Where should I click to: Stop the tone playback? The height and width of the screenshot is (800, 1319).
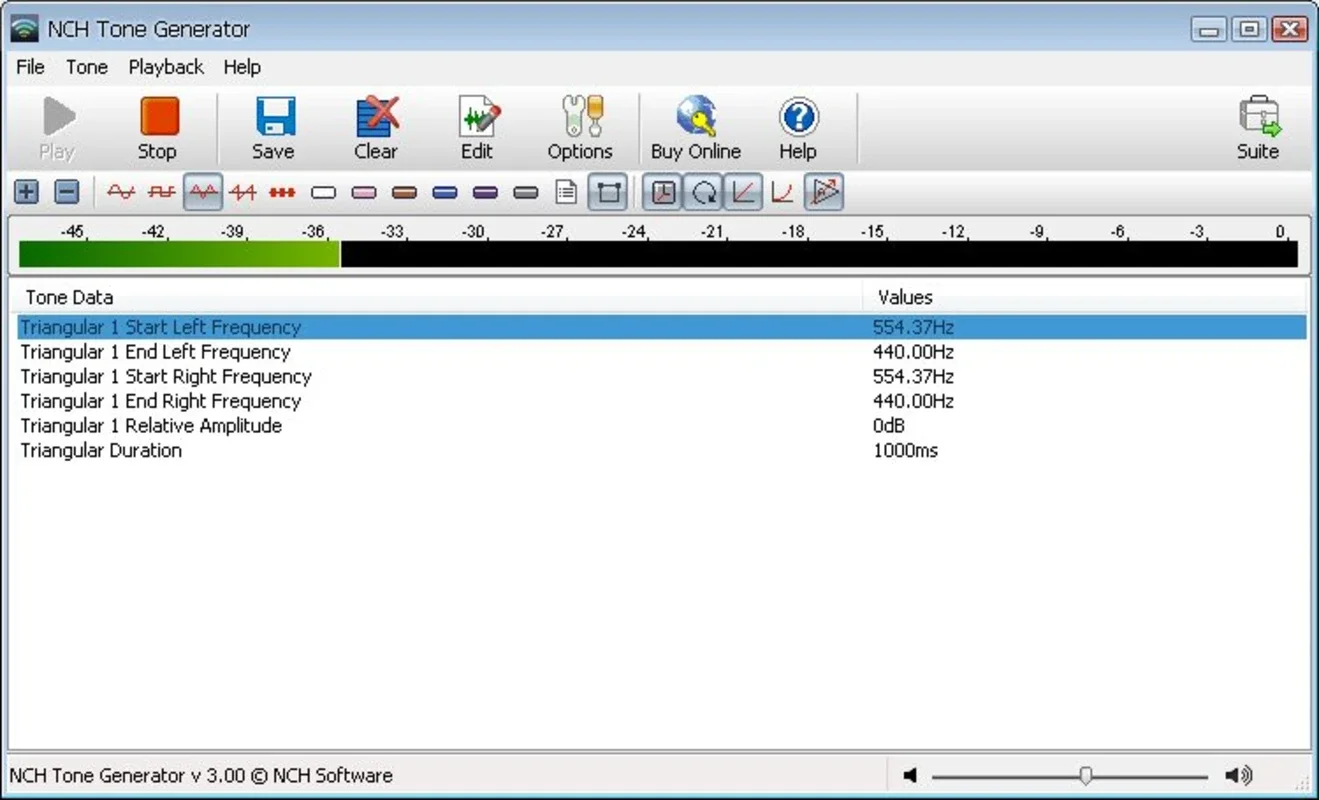pyautogui.click(x=157, y=129)
